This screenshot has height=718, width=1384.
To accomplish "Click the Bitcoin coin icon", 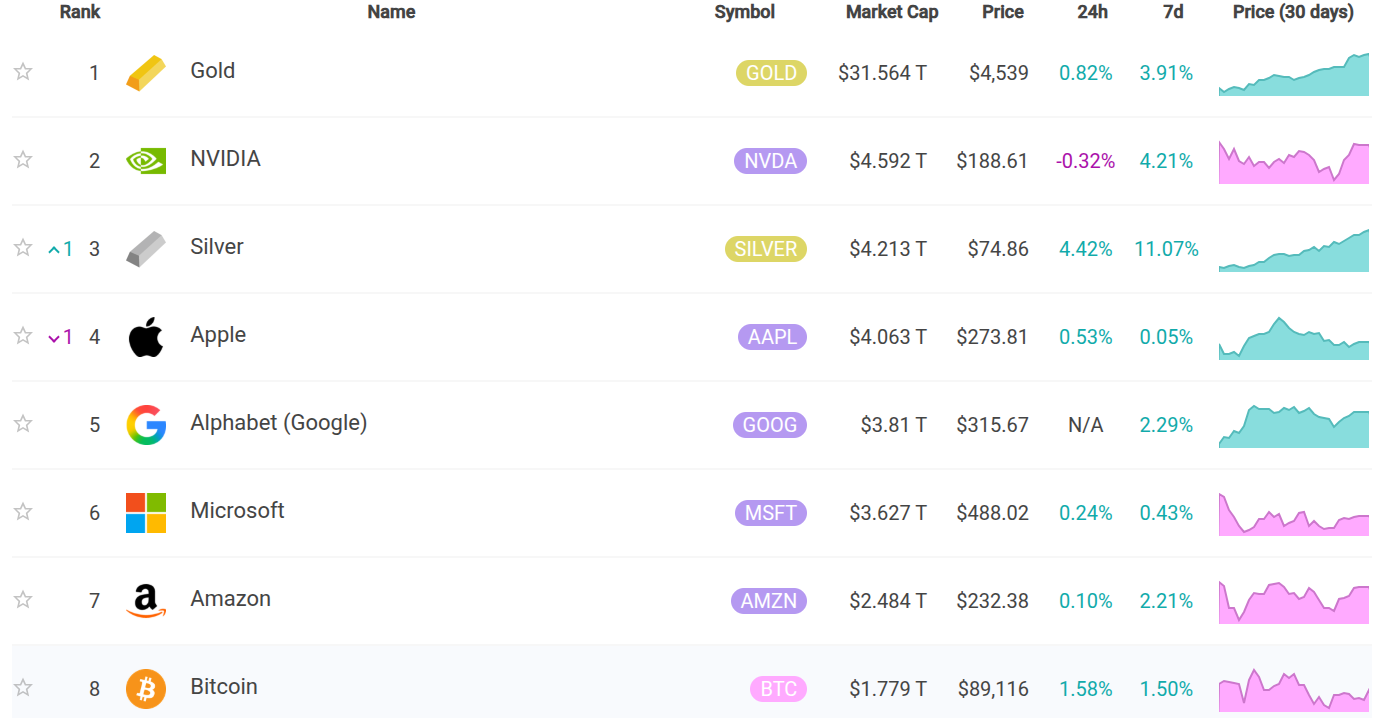I will [x=146, y=688].
